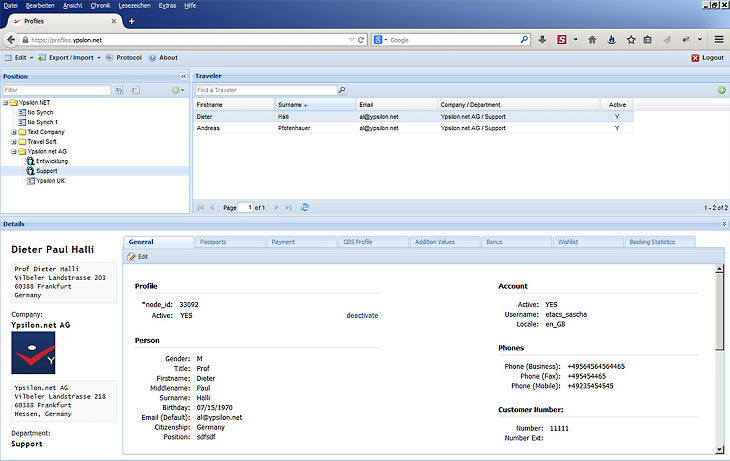This screenshot has height=461, width=730.
Task: Open the bookmarks list icon
Action: tap(648, 40)
